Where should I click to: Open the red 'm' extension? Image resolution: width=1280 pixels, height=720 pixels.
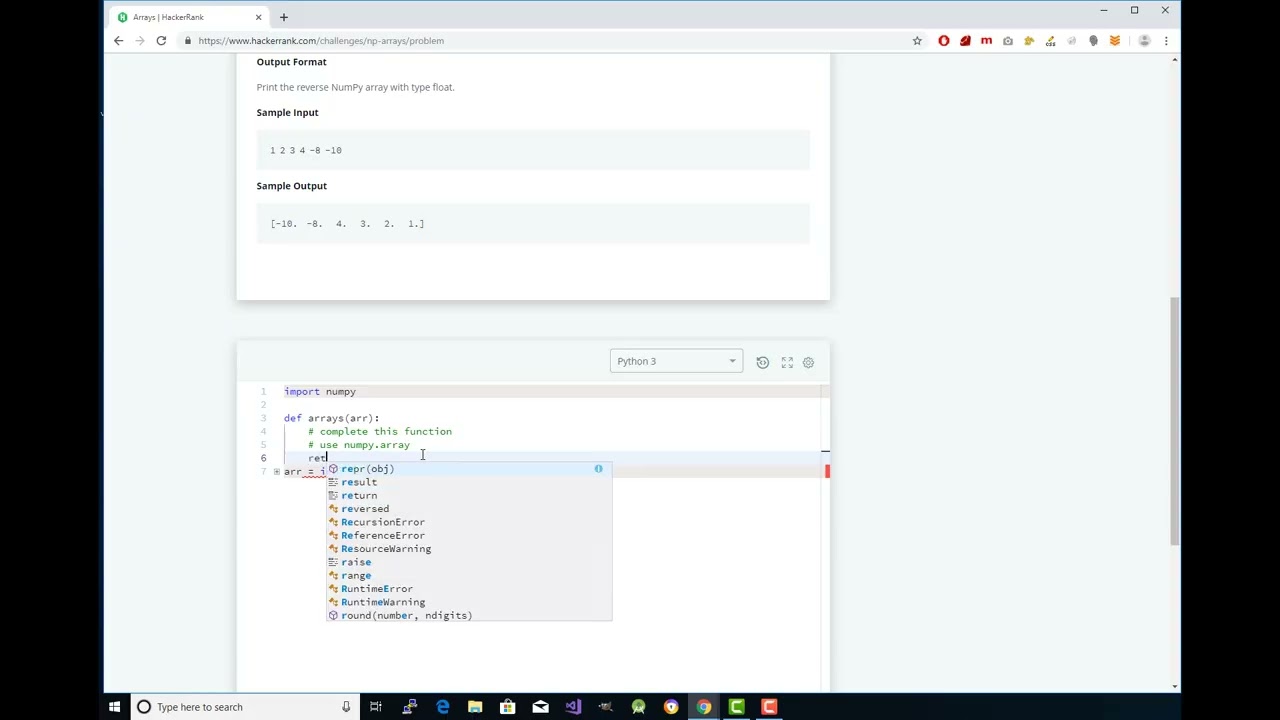[x=986, y=41]
